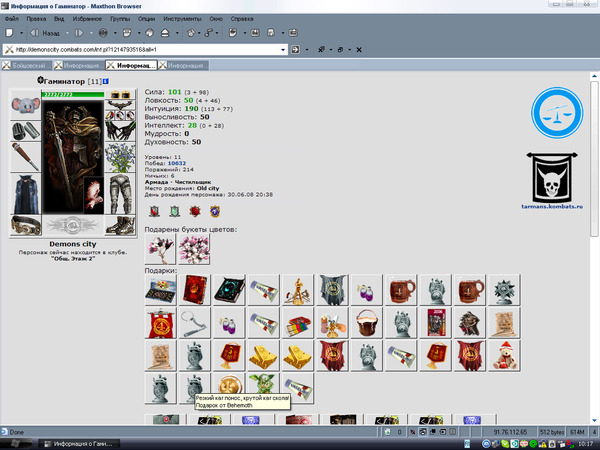Click the steel leg armor slot
This screenshot has width=600, height=450.
[x=120, y=194]
